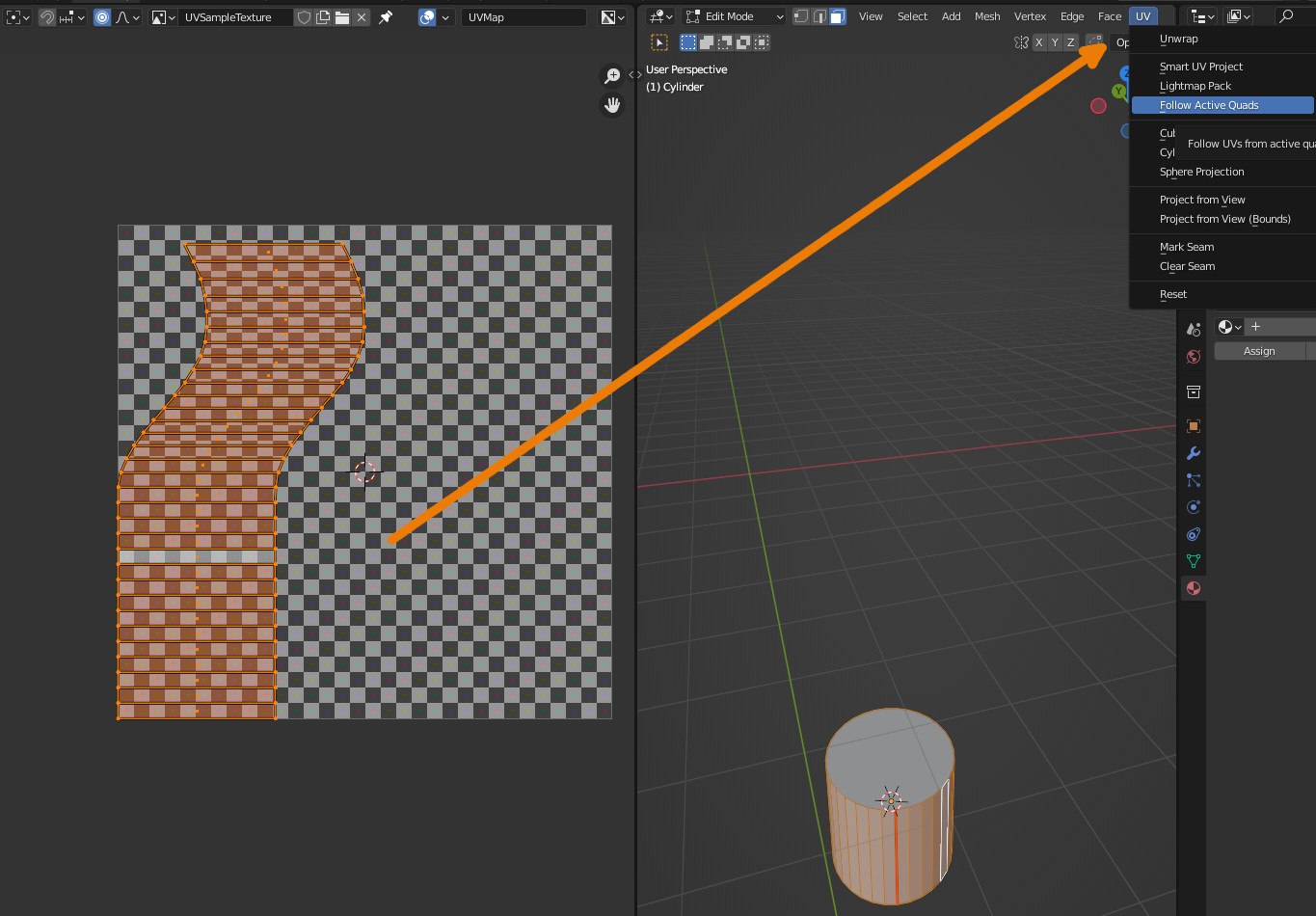This screenshot has height=916, width=1316.
Task: Choose Project from View (Bounds)
Action: pyautogui.click(x=1222, y=219)
